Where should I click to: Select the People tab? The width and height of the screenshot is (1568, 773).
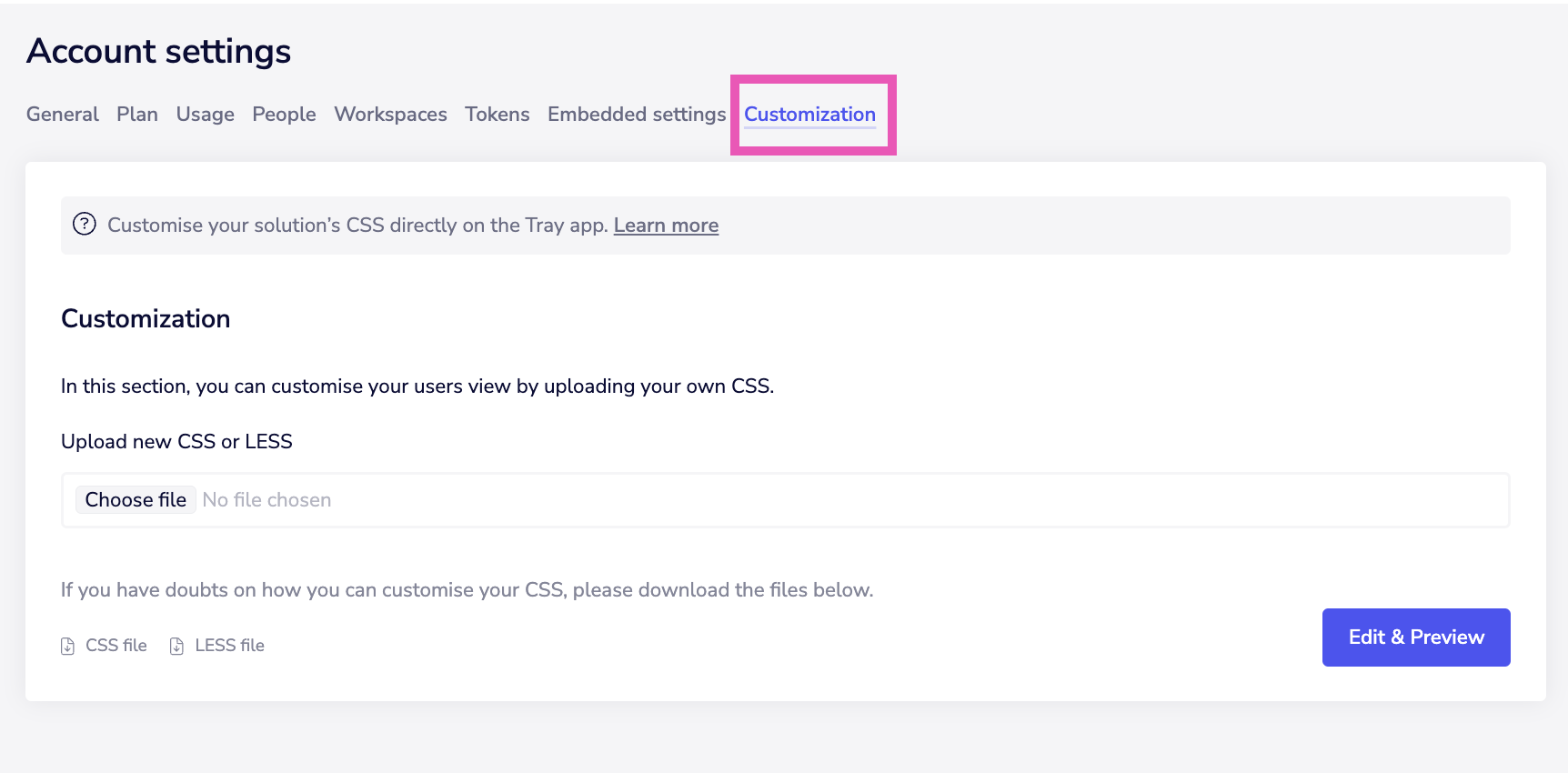tap(284, 115)
